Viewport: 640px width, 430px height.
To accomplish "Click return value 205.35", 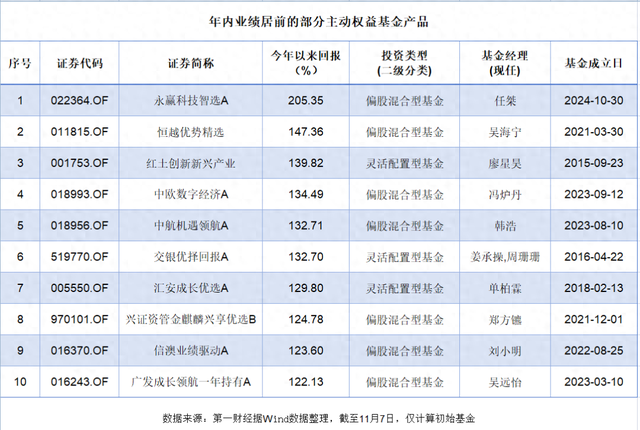I will pyautogui.click(x=306, y=100).
